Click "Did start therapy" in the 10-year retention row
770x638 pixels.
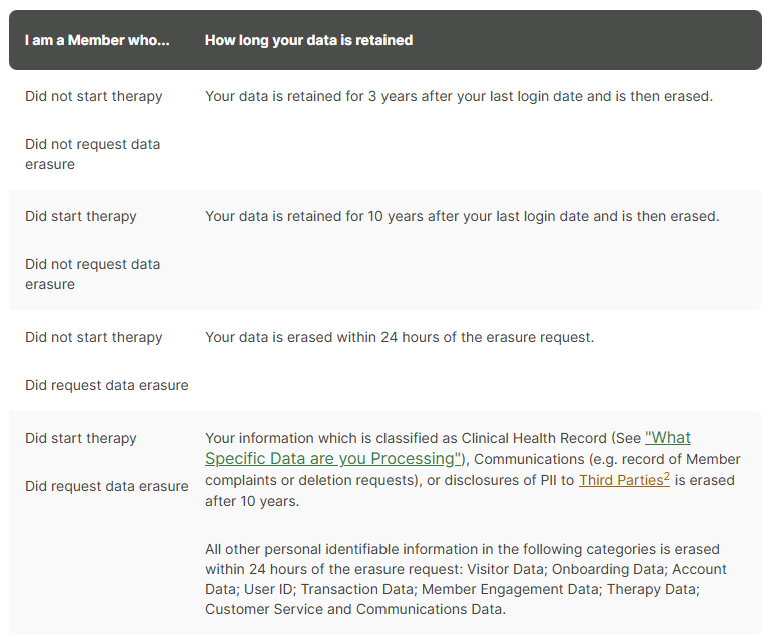point(81,216)
